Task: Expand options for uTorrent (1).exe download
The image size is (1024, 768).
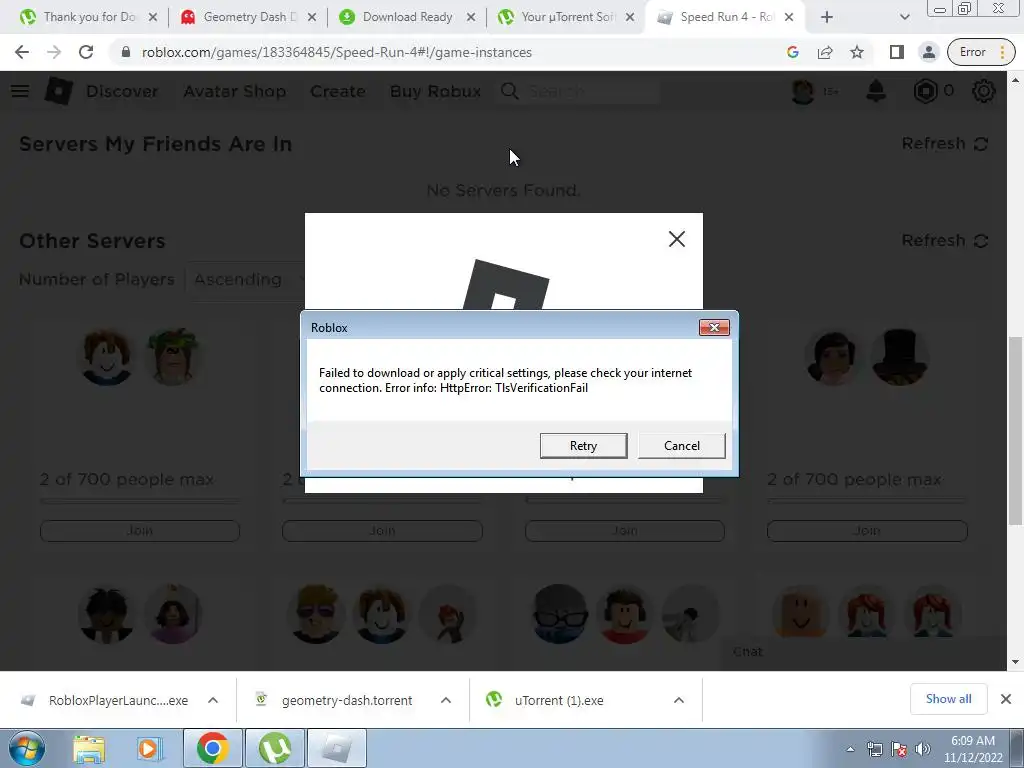Action: 679,700
